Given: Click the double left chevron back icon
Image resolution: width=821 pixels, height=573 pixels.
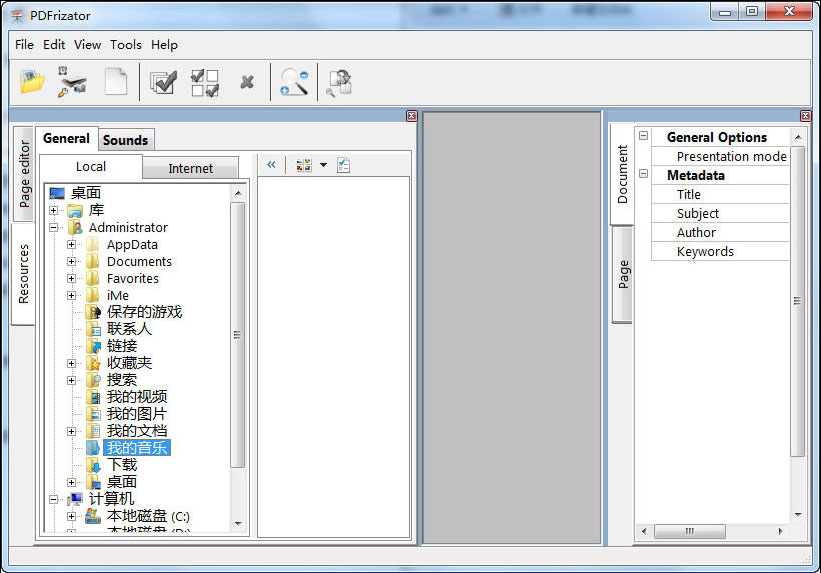Looking at the screenshot, I should [x=271, y=164].
